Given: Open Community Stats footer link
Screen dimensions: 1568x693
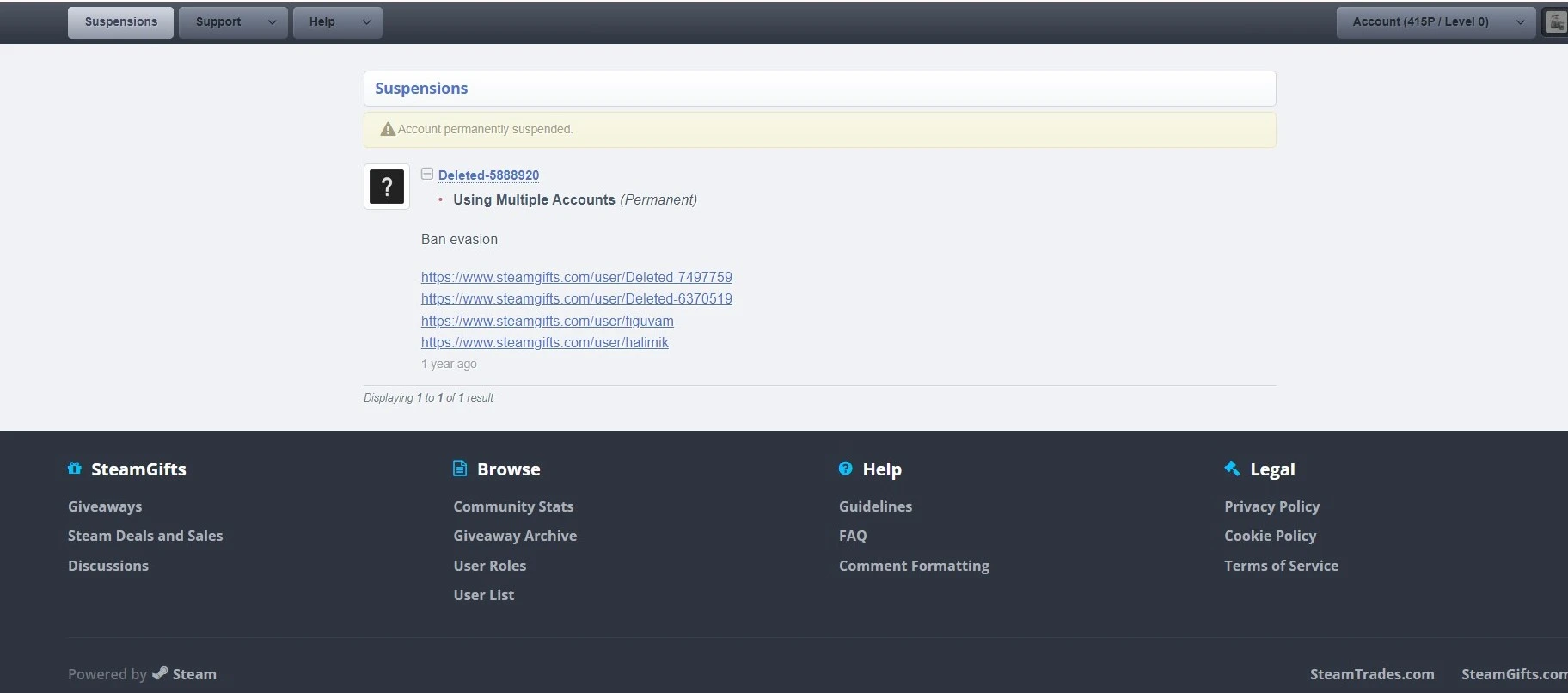Looking at the screenshot, I should [x=513, y=506].
